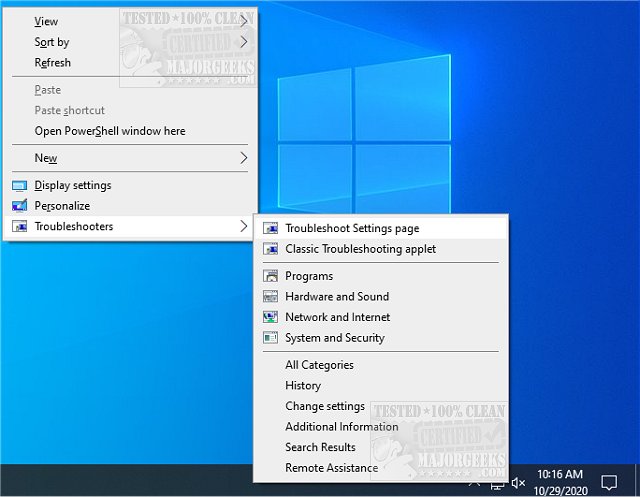
Task: Click the System and Security icon
Action: (x=269, y=338)
